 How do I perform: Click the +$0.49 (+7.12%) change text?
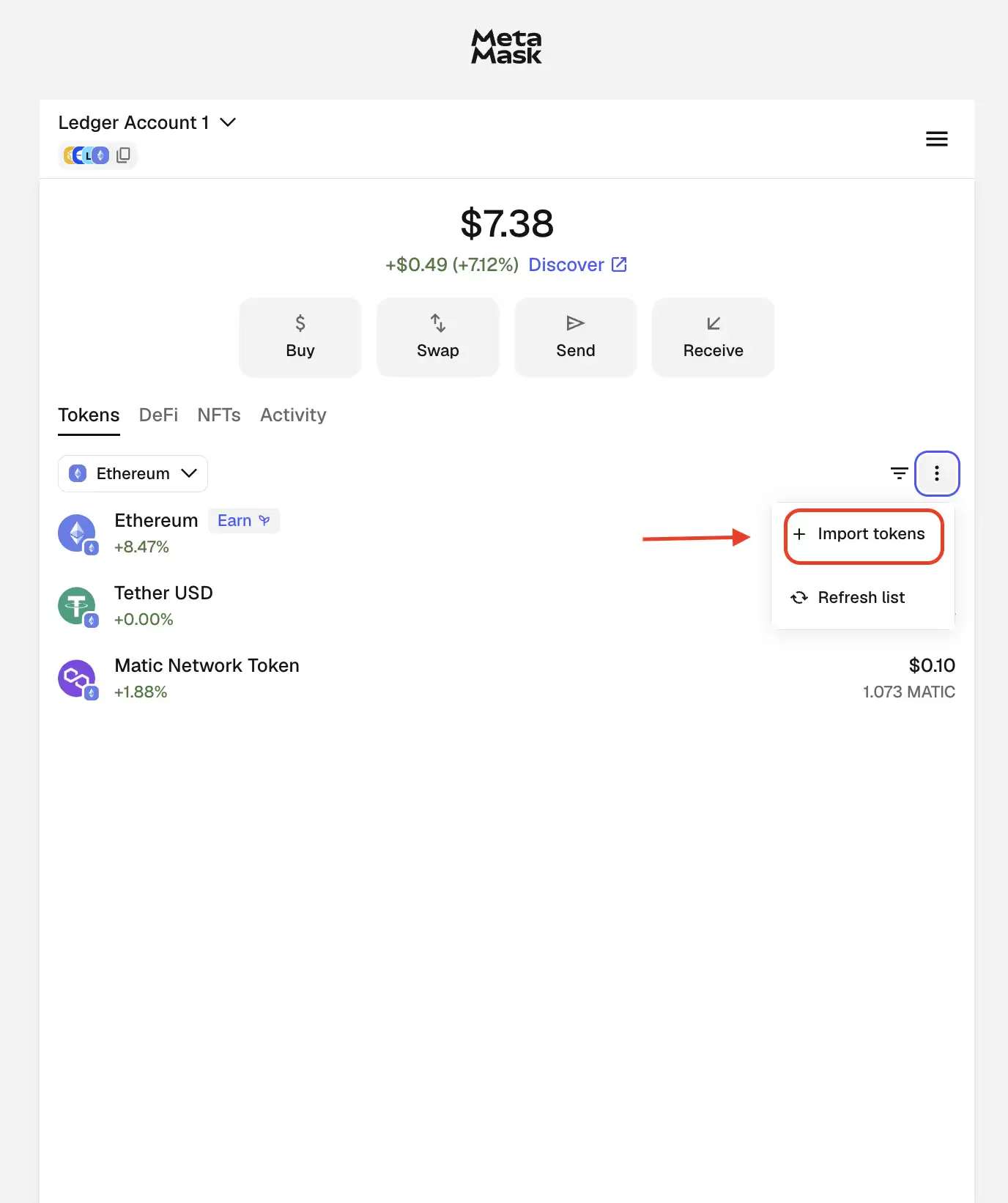pyautogui.click(x=452, y=264)
